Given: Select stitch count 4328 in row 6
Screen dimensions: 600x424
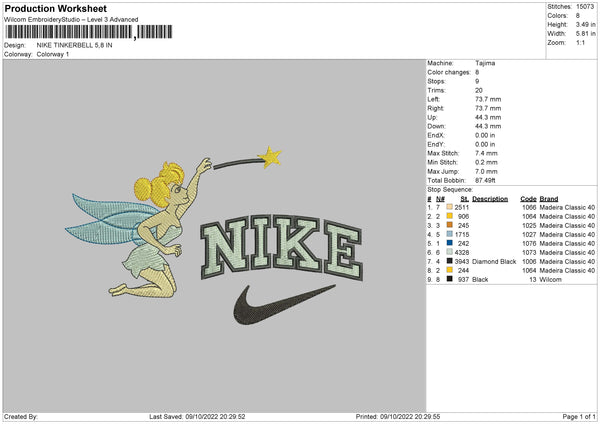Looking at the screenshot, I should pos(461,253).
